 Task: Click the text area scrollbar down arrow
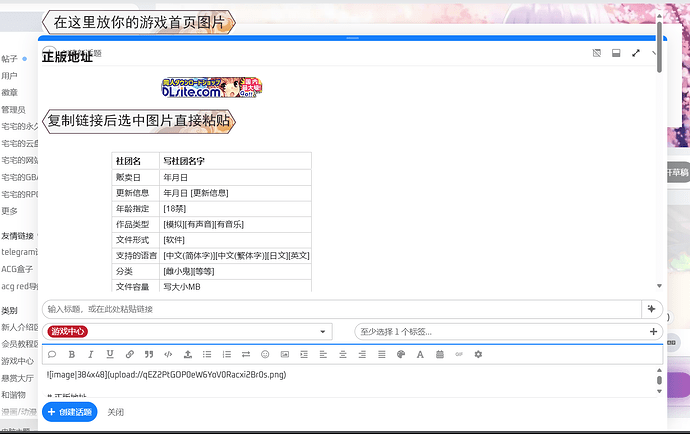tap(659, 391)
